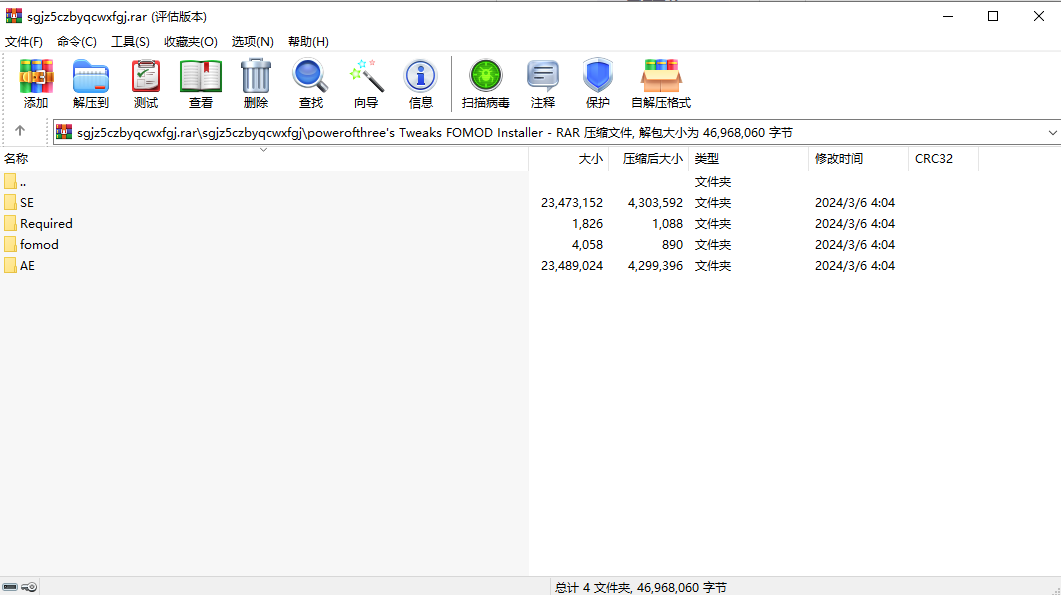Open the 收藏夹(O) menu
The width and height of the screenshot is (1061, 595).
[x=190, y=41]
